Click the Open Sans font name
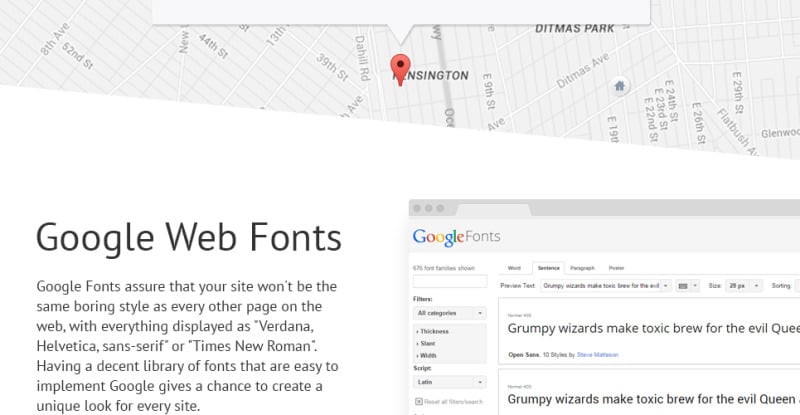The height and width of the screenshot is (415, 800). pos(523,355)
